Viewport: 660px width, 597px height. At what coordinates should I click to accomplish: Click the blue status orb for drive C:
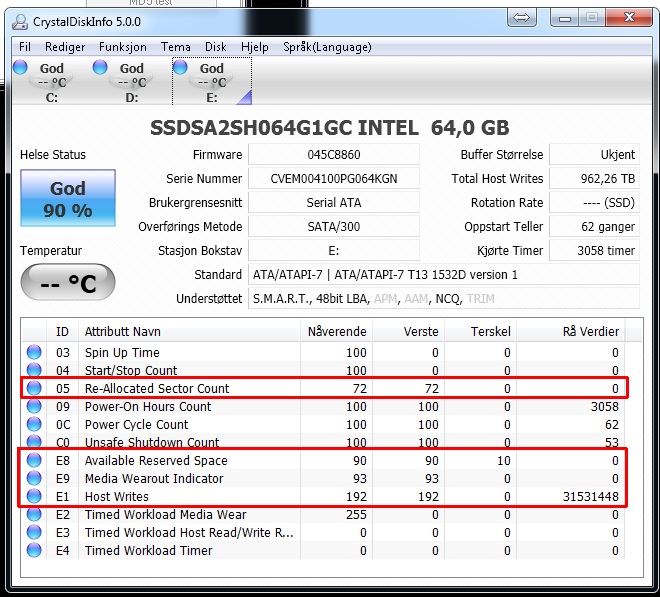(x=20, y=67)
